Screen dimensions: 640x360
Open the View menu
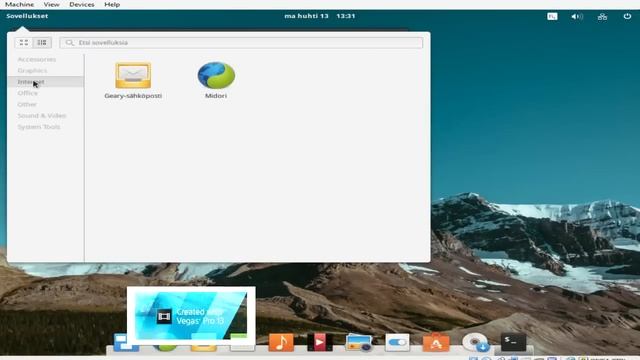[51, 4]
